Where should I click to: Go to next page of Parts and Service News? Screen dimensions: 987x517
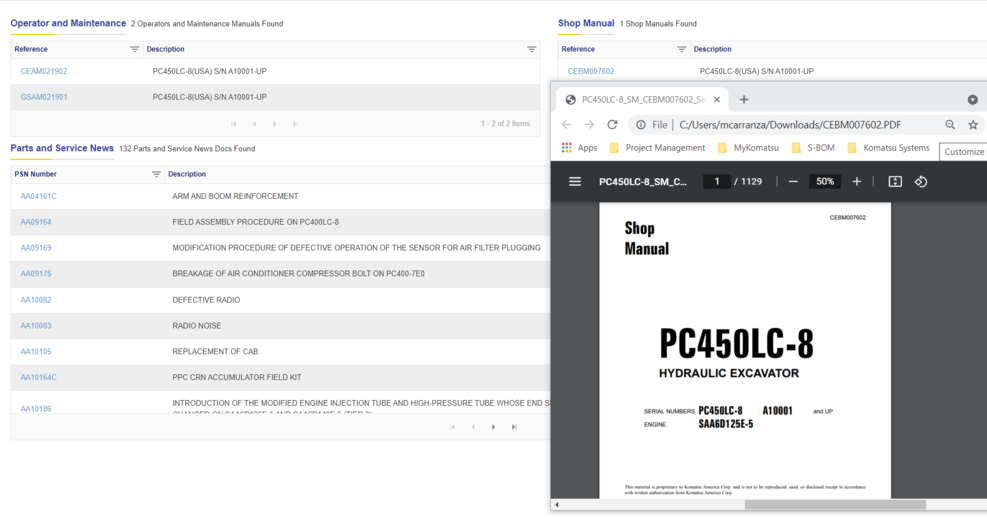point(494,427)
